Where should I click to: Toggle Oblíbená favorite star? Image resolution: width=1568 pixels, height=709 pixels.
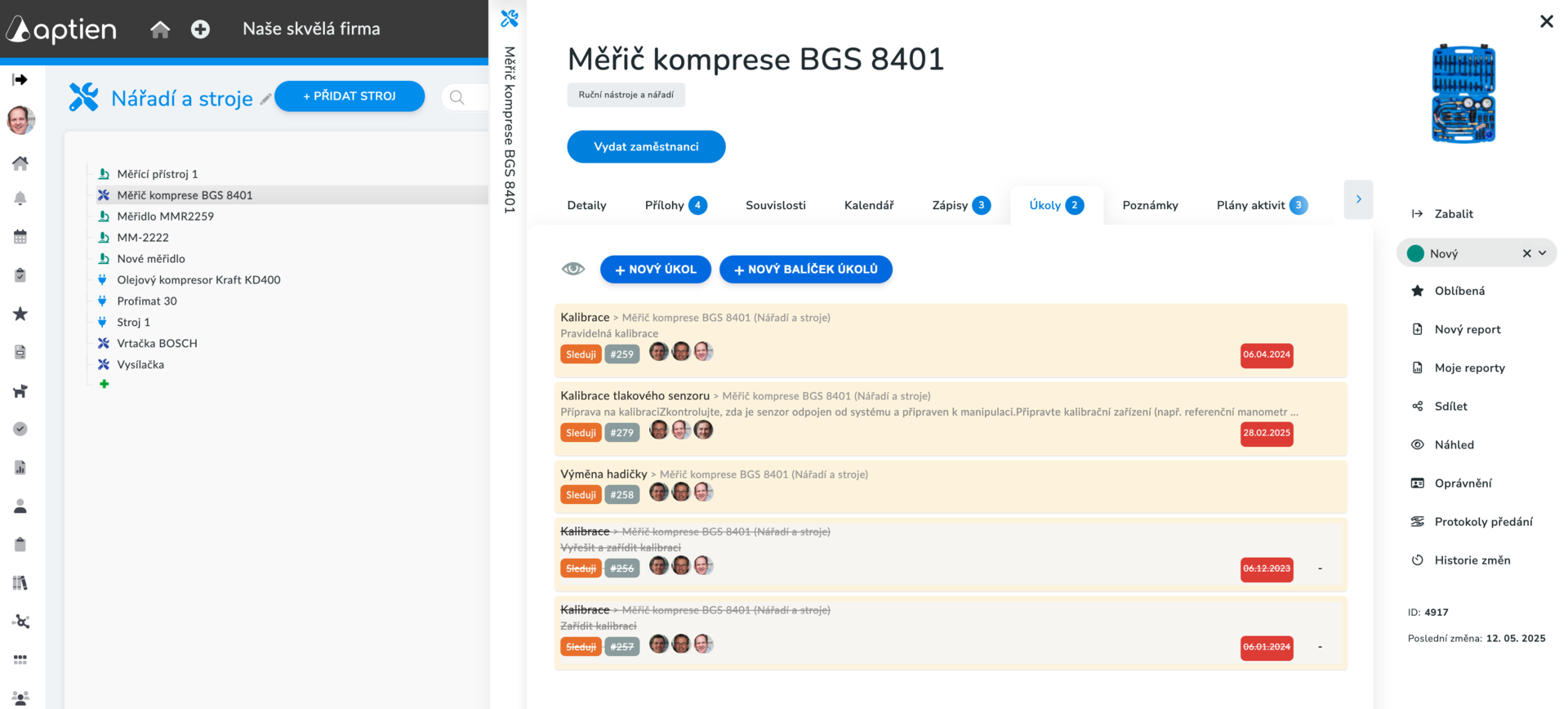point(1418,291)
